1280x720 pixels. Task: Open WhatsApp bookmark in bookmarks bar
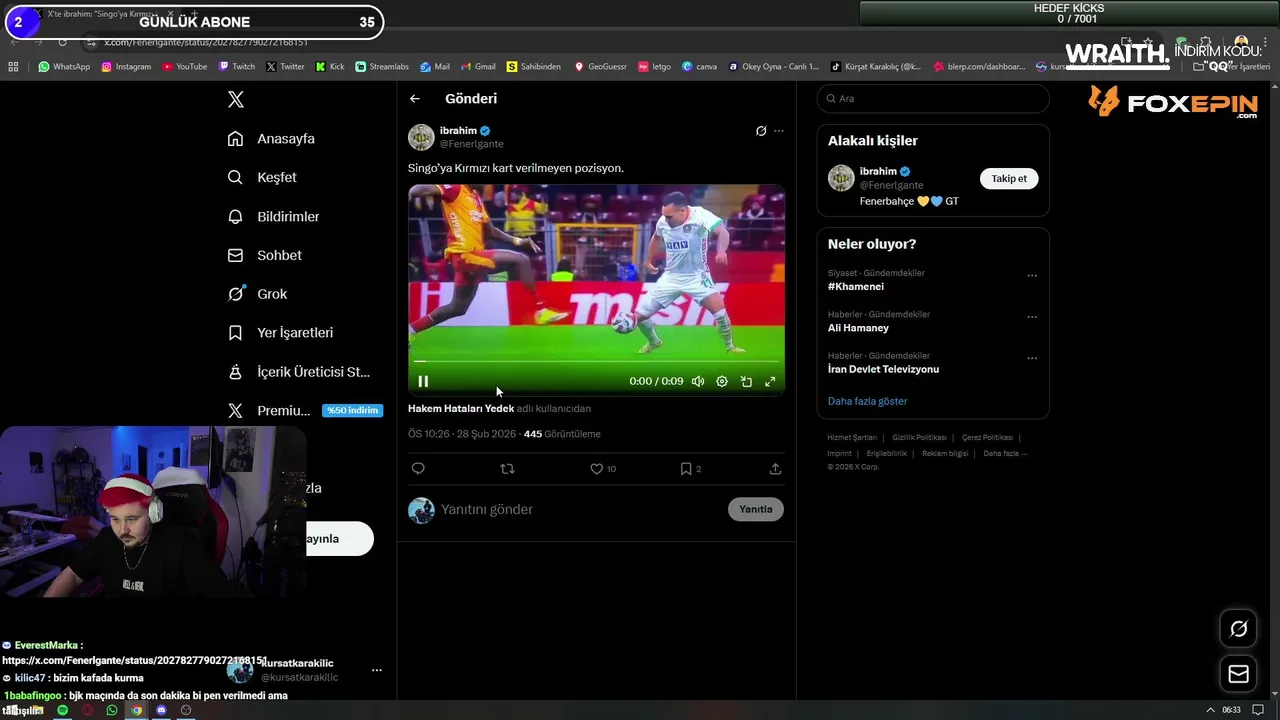point(64,67)
